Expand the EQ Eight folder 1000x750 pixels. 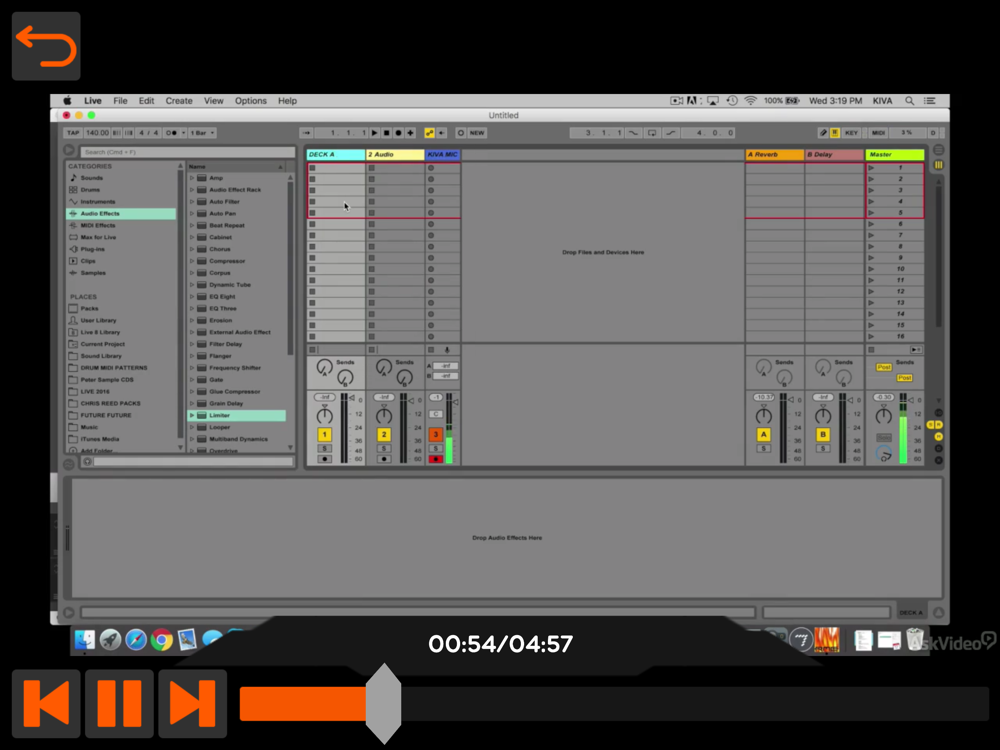pyautogui.click(x=191, y=297)
